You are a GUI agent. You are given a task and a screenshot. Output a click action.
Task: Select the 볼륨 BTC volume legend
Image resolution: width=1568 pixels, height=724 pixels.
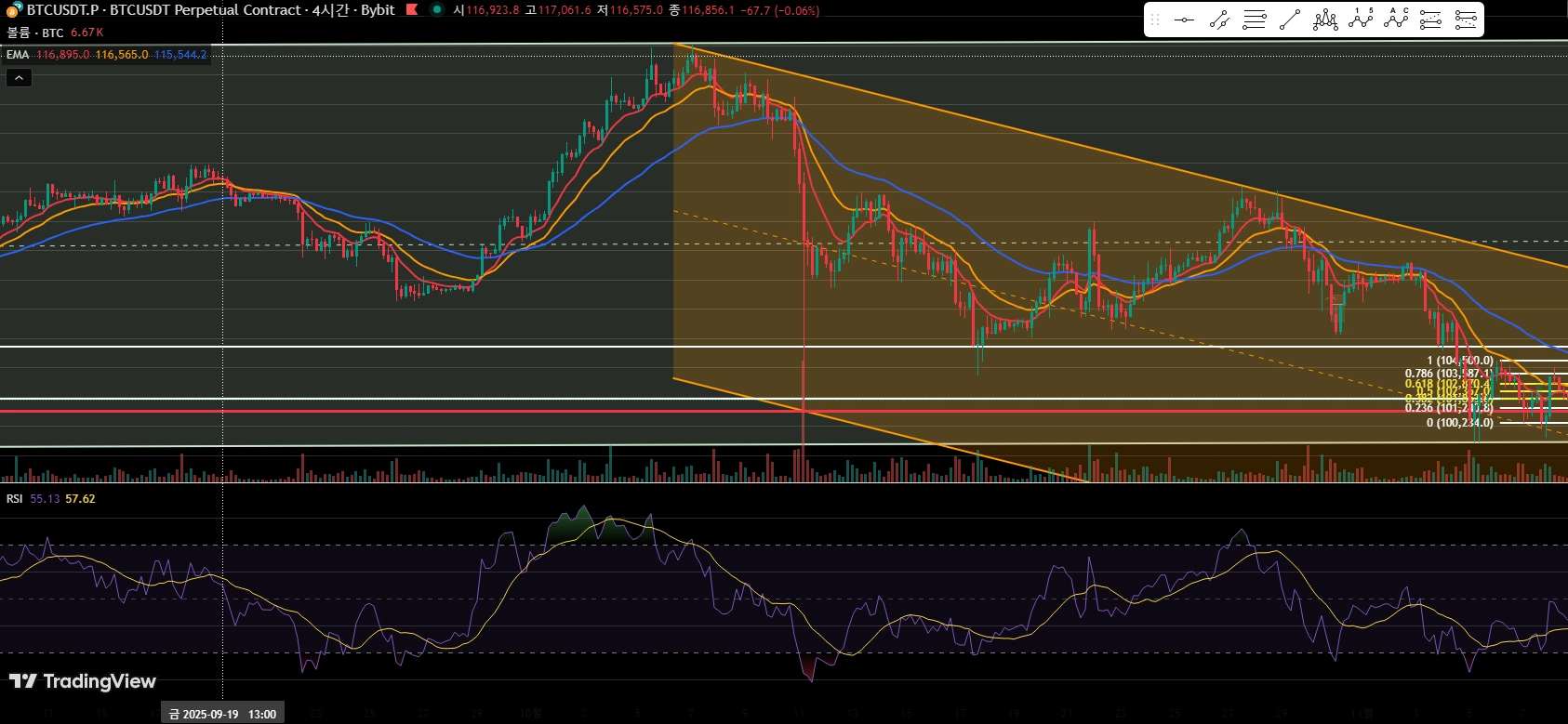click(x=34, y=33)
